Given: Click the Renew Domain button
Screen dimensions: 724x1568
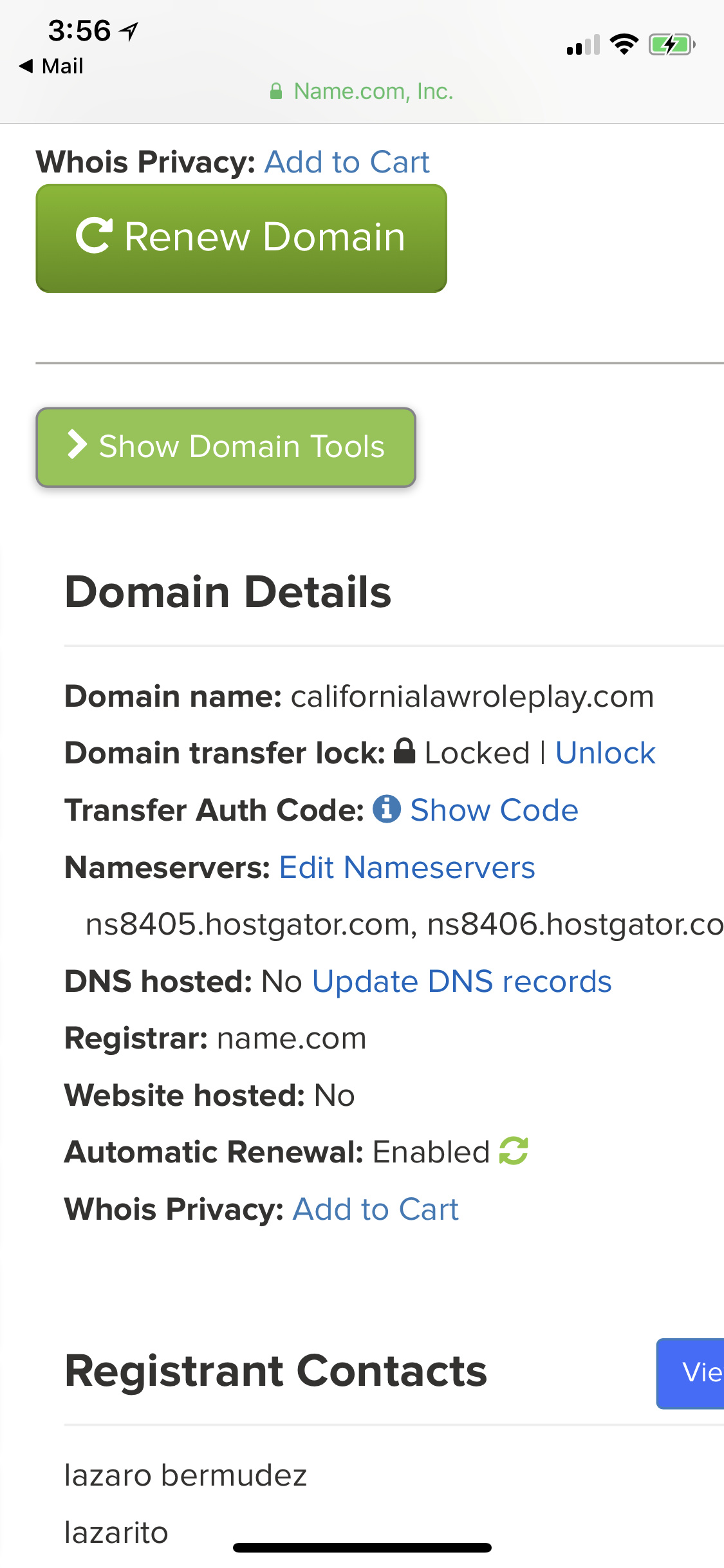Looking at the screenshot, I should pos(241,238).
